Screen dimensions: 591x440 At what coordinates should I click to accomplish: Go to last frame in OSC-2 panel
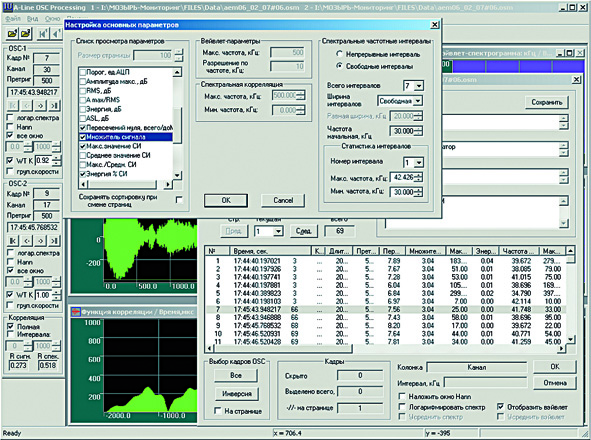click(54, 241)
